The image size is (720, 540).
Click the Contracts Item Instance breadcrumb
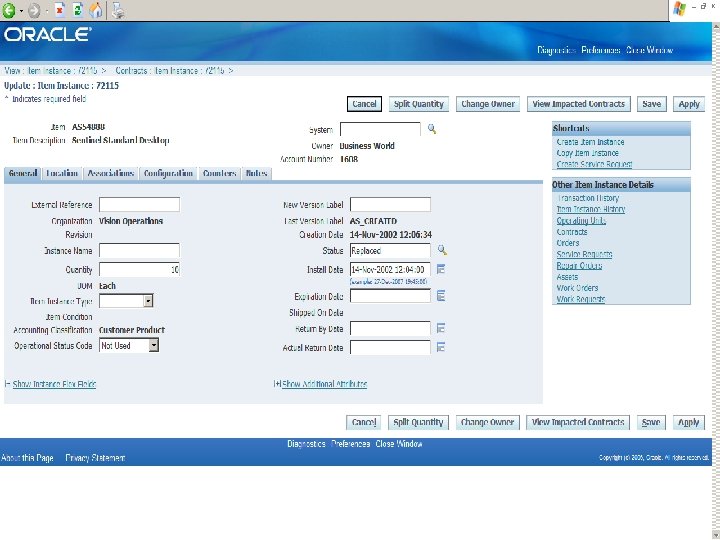(170, 71)
